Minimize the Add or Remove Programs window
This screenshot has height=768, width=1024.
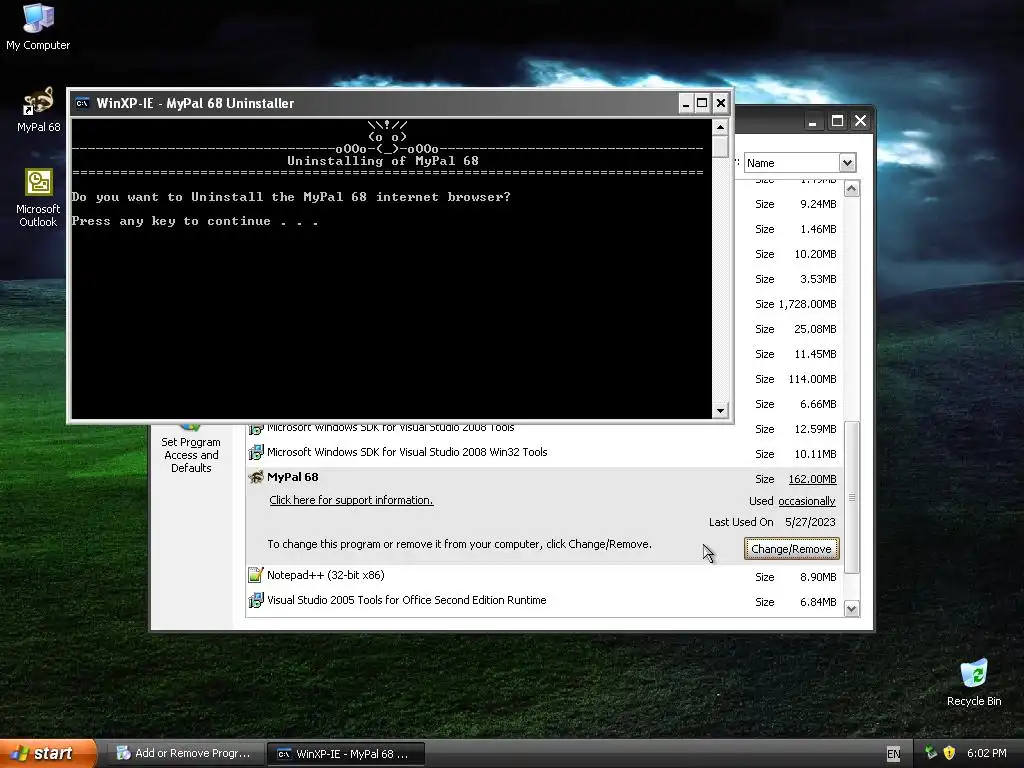click(x=812, y=121)
